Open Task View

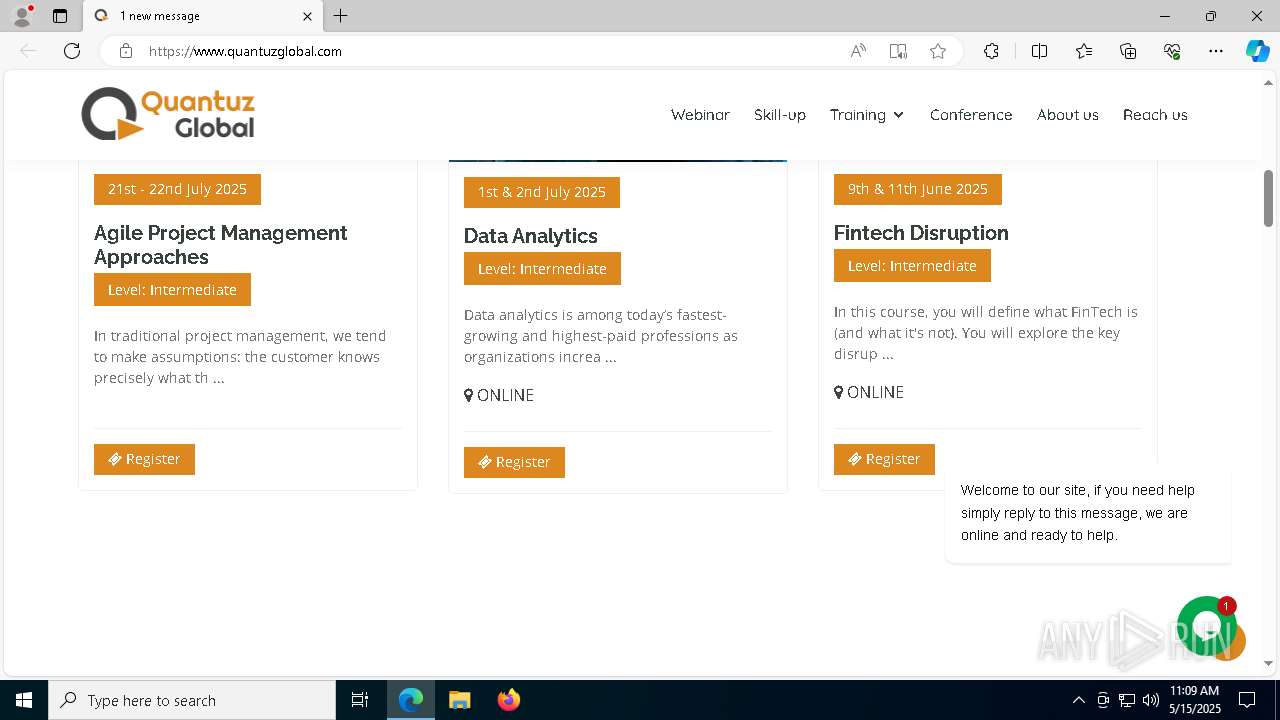360,700
